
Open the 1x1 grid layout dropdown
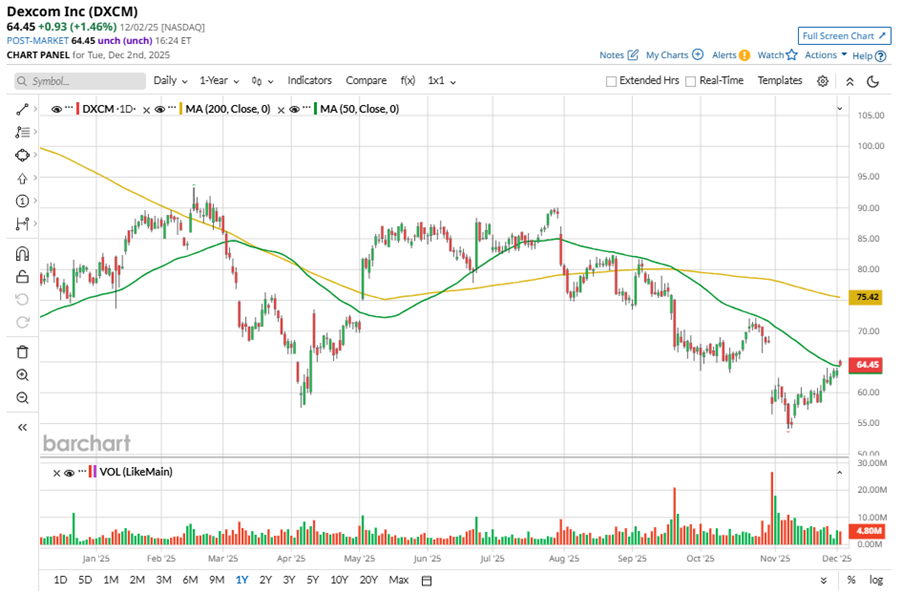click(442, 81)
